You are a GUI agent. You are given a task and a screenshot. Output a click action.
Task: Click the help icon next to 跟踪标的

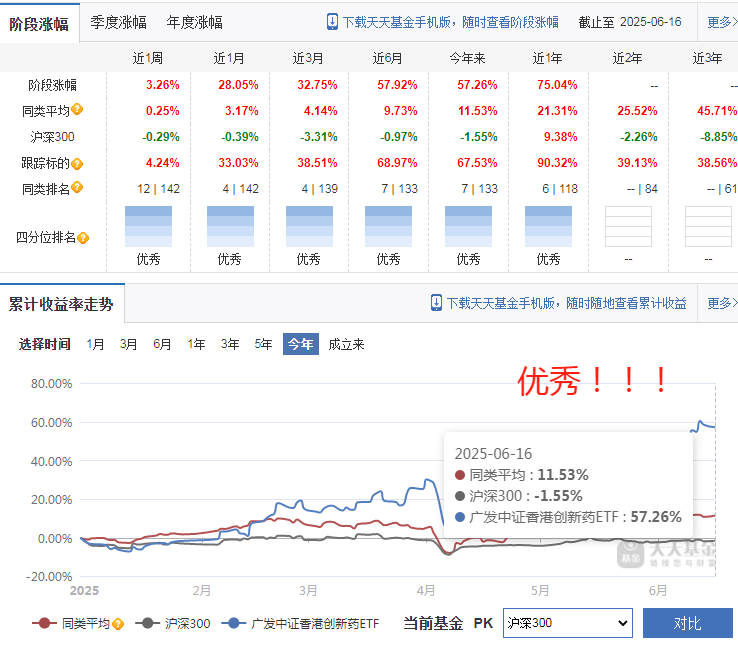(x=78, y=164)
